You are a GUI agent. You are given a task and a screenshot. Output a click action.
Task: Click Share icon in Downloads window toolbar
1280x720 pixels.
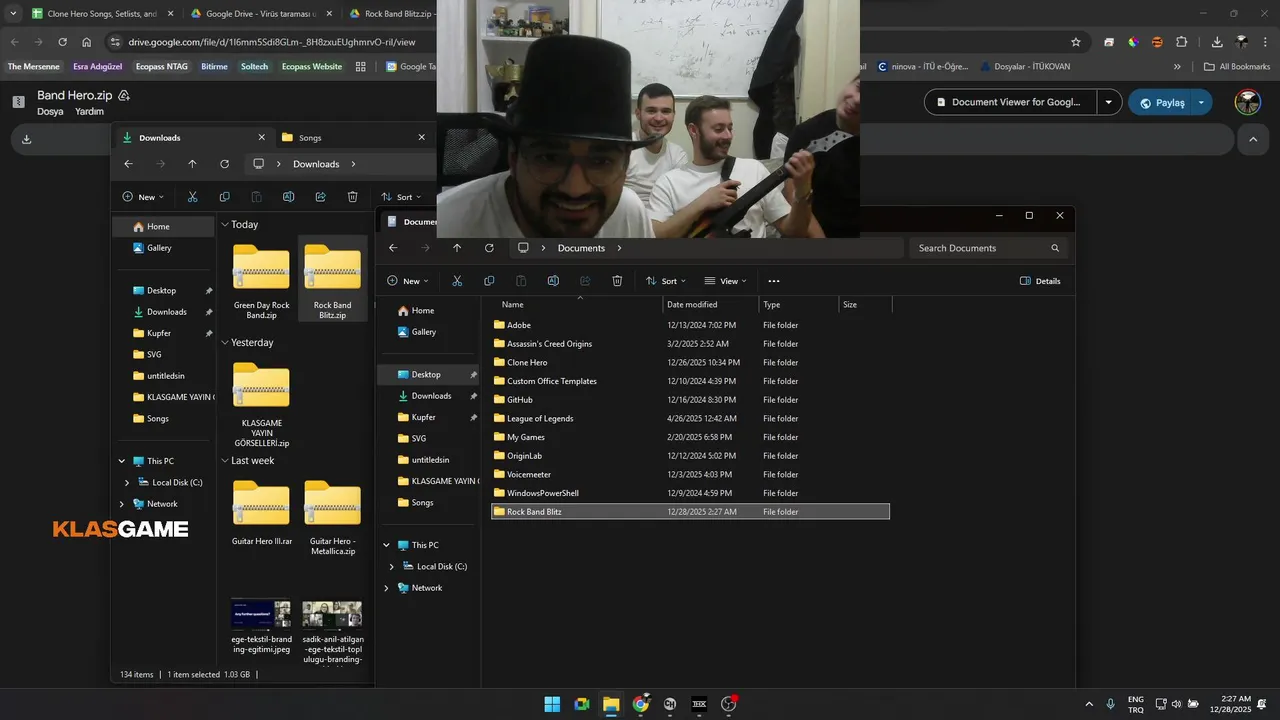(x=320, y=197)
